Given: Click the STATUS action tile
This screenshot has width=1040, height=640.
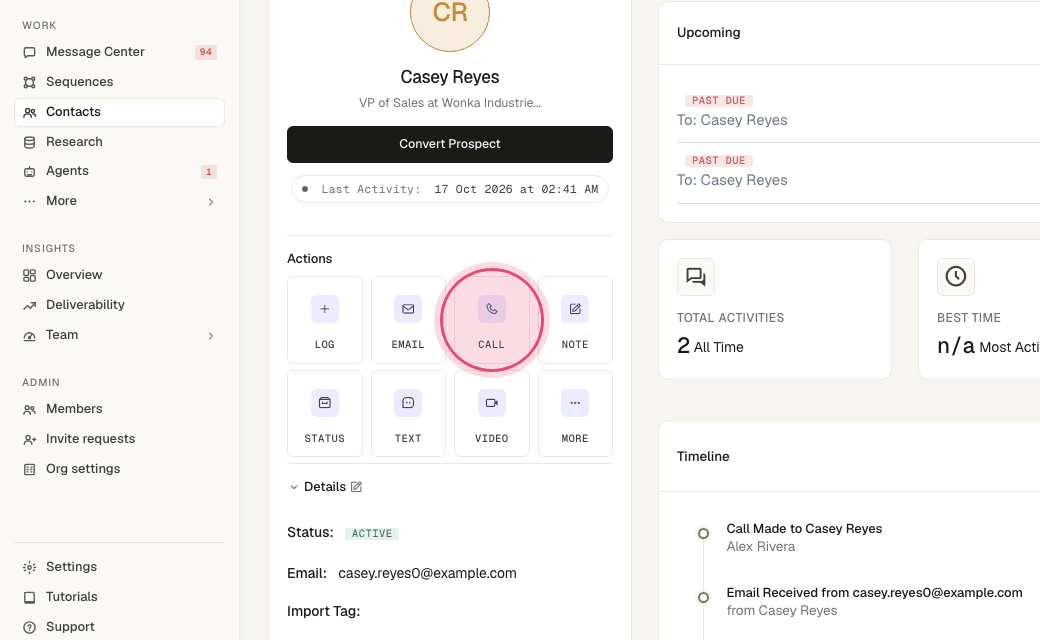Looking at the screenshot, I should click(x=324, y=414).
